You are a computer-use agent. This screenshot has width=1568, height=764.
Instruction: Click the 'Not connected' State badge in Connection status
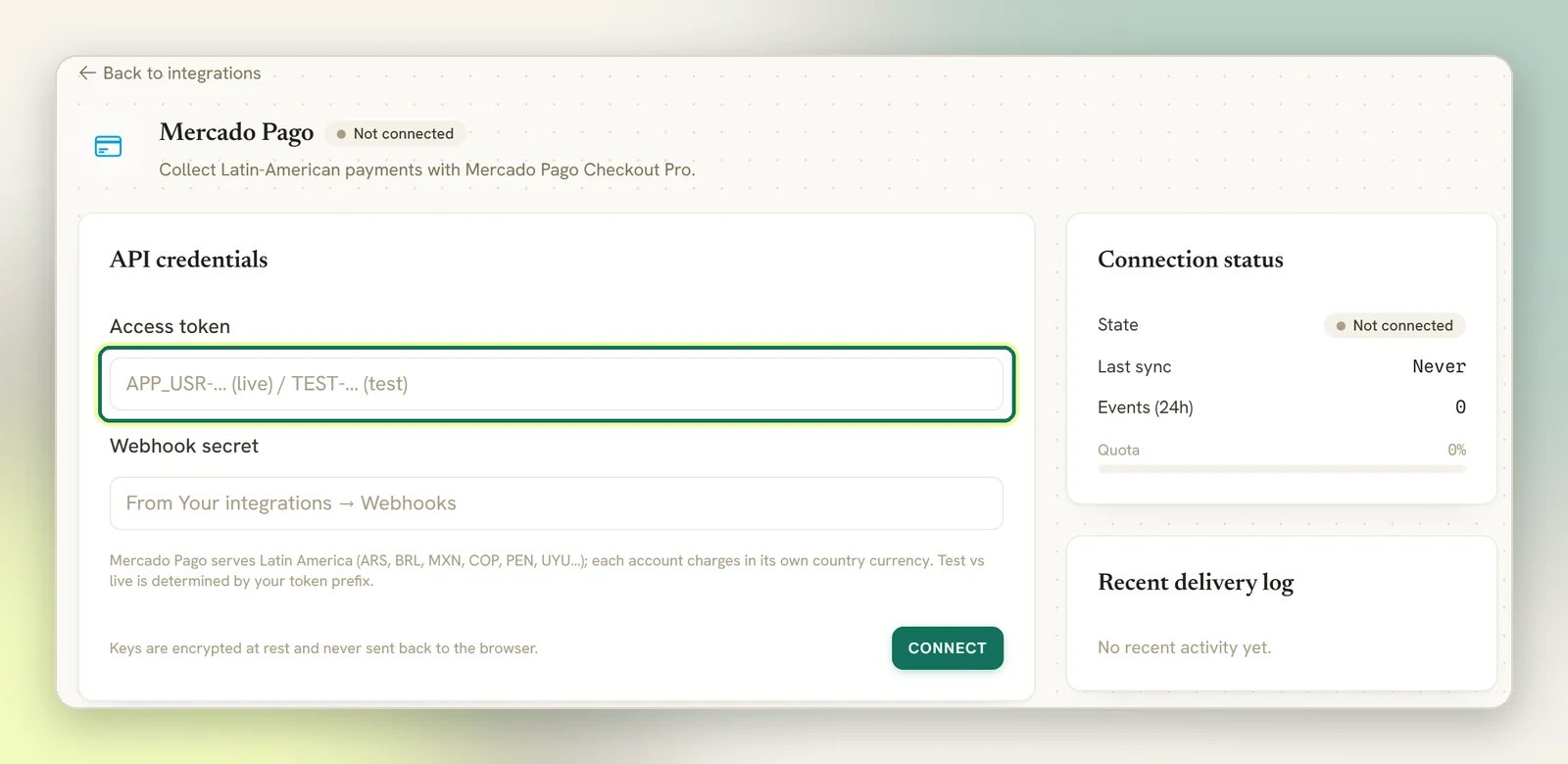tap(1395, 325)
